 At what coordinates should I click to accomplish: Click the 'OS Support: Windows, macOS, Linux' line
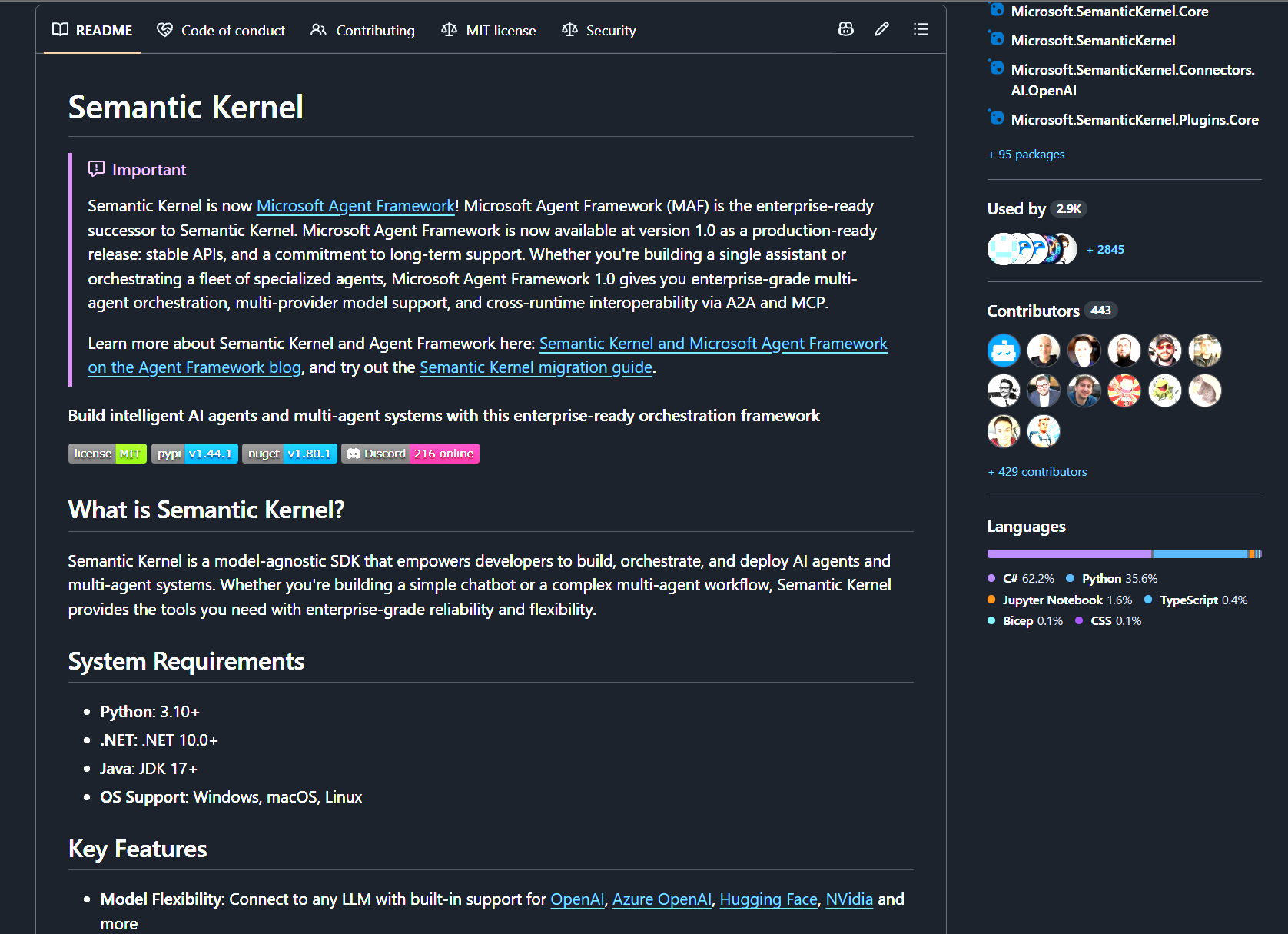tap(231, 797)
